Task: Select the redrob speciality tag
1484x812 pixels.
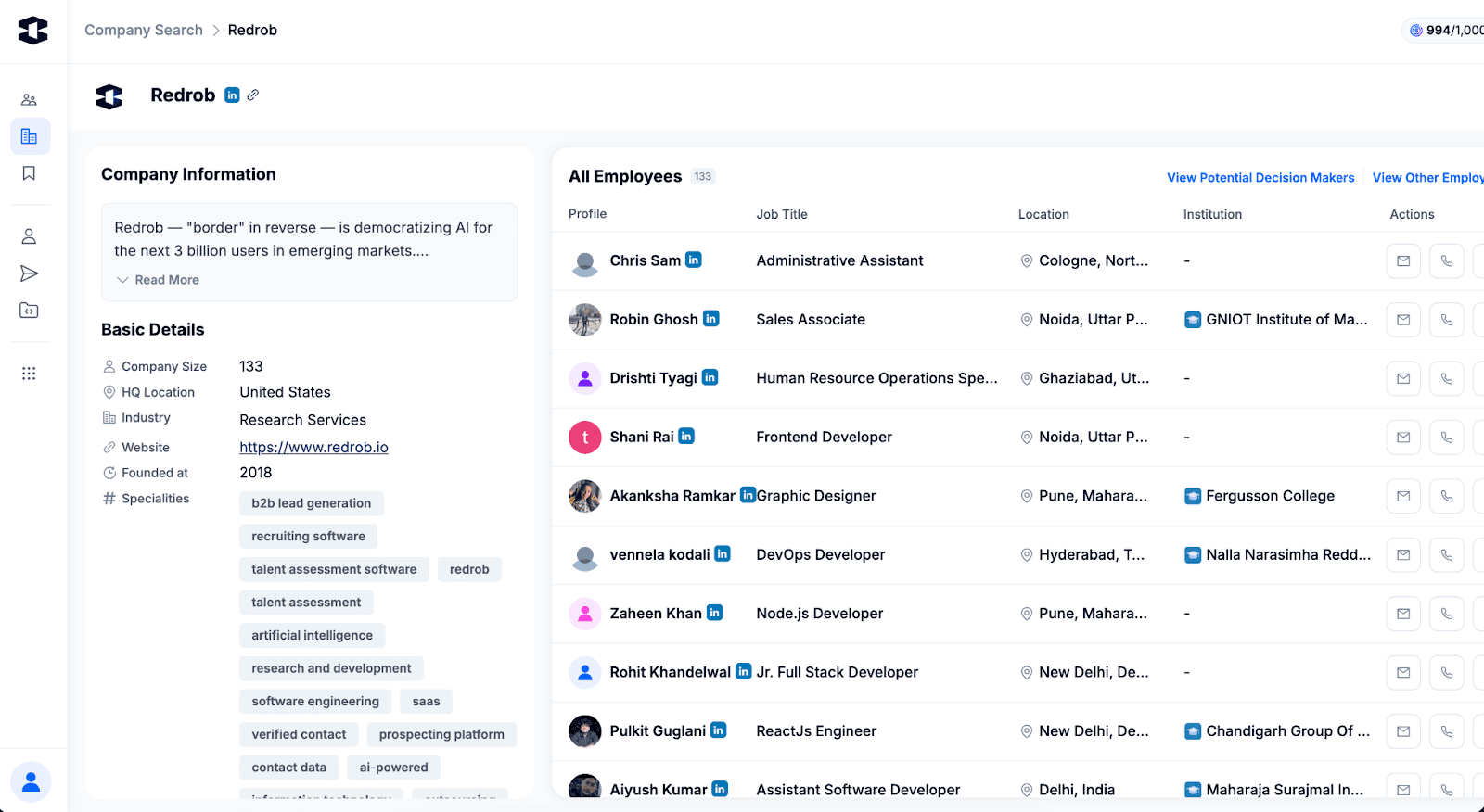Action: (x=469, y=569)
